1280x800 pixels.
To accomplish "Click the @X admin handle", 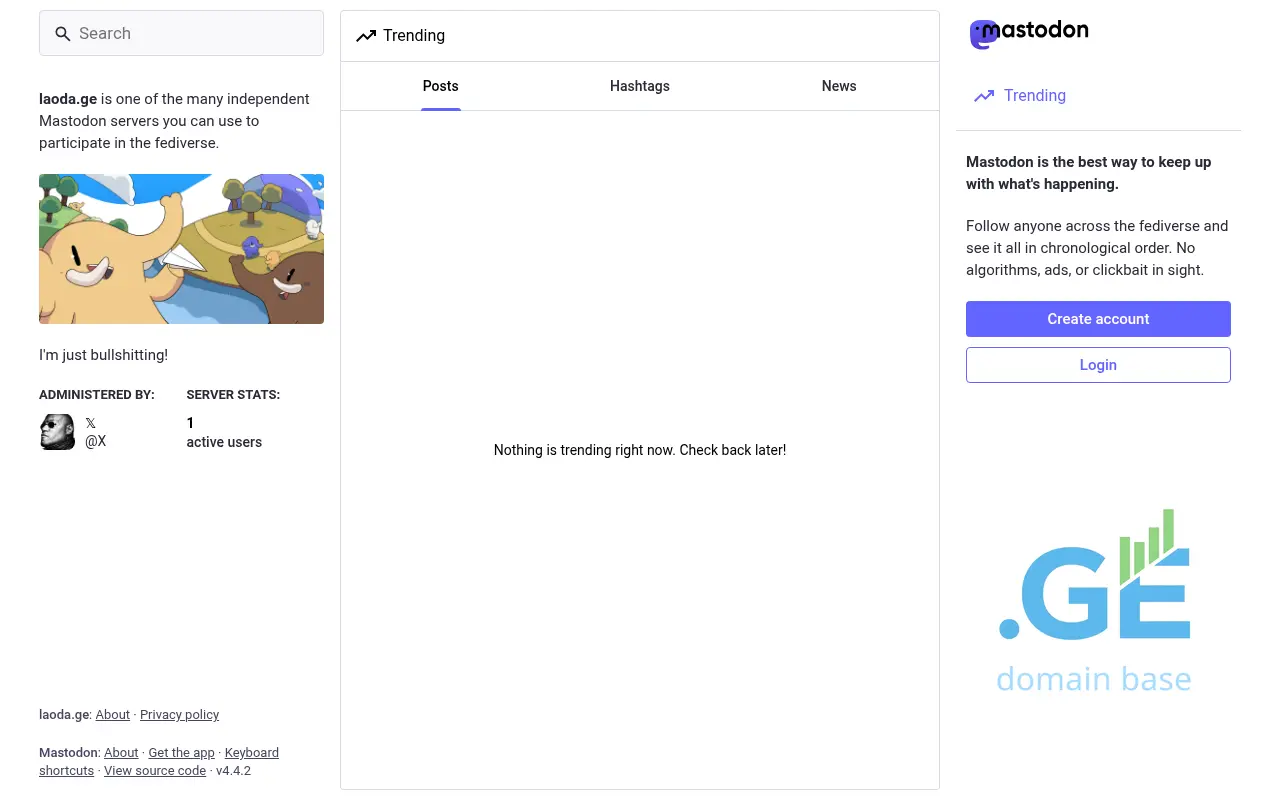I will [96, 441].
